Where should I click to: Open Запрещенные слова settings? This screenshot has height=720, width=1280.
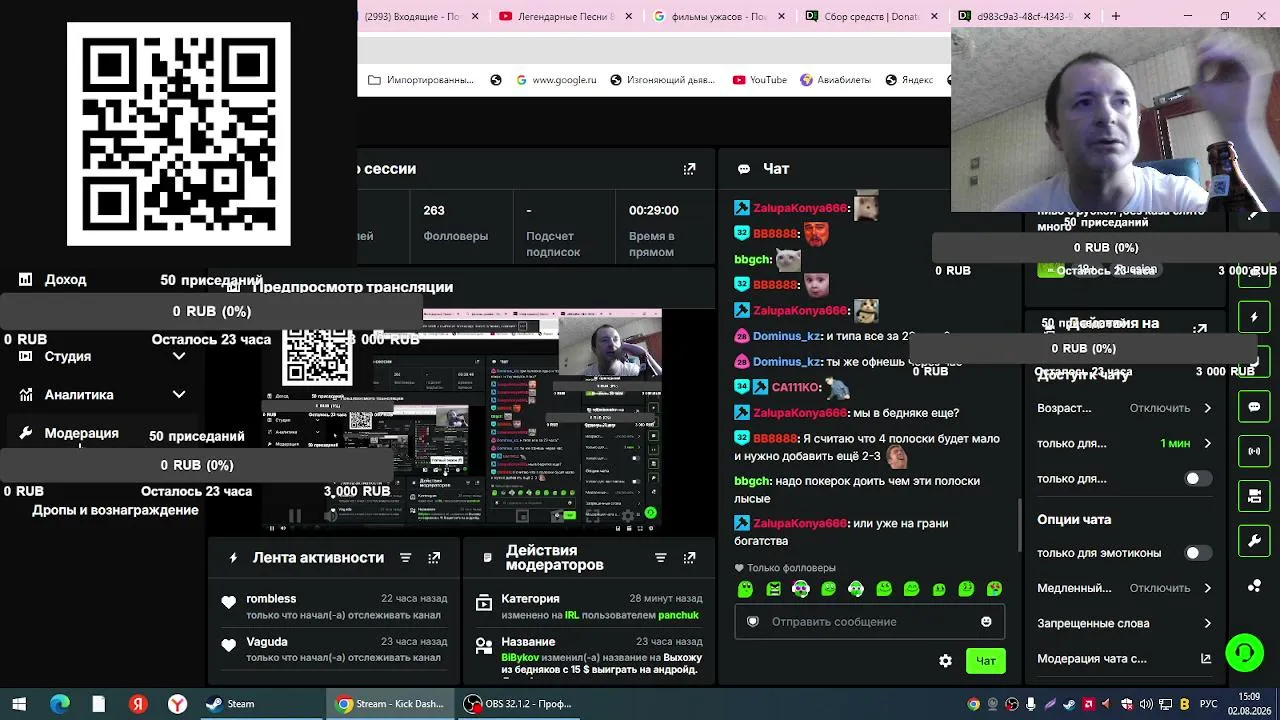[x=1124, y=623]
